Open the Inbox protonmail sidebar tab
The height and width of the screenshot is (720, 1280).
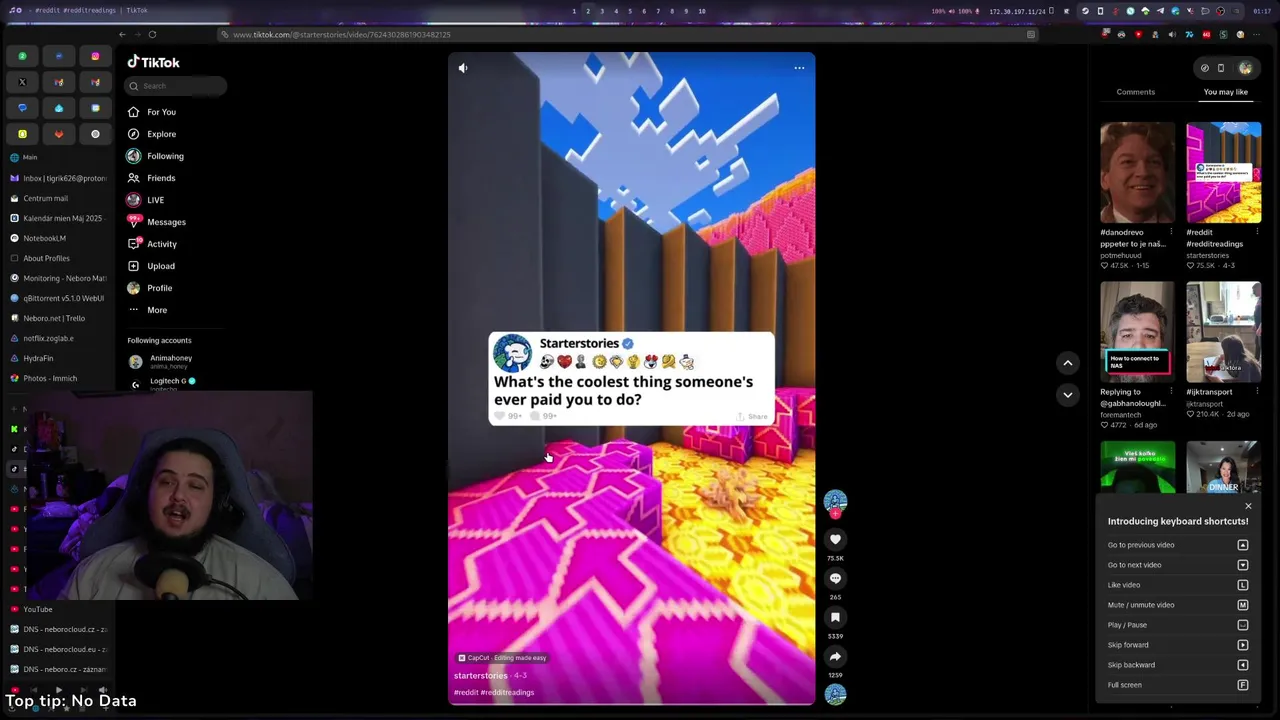point(57,178)
